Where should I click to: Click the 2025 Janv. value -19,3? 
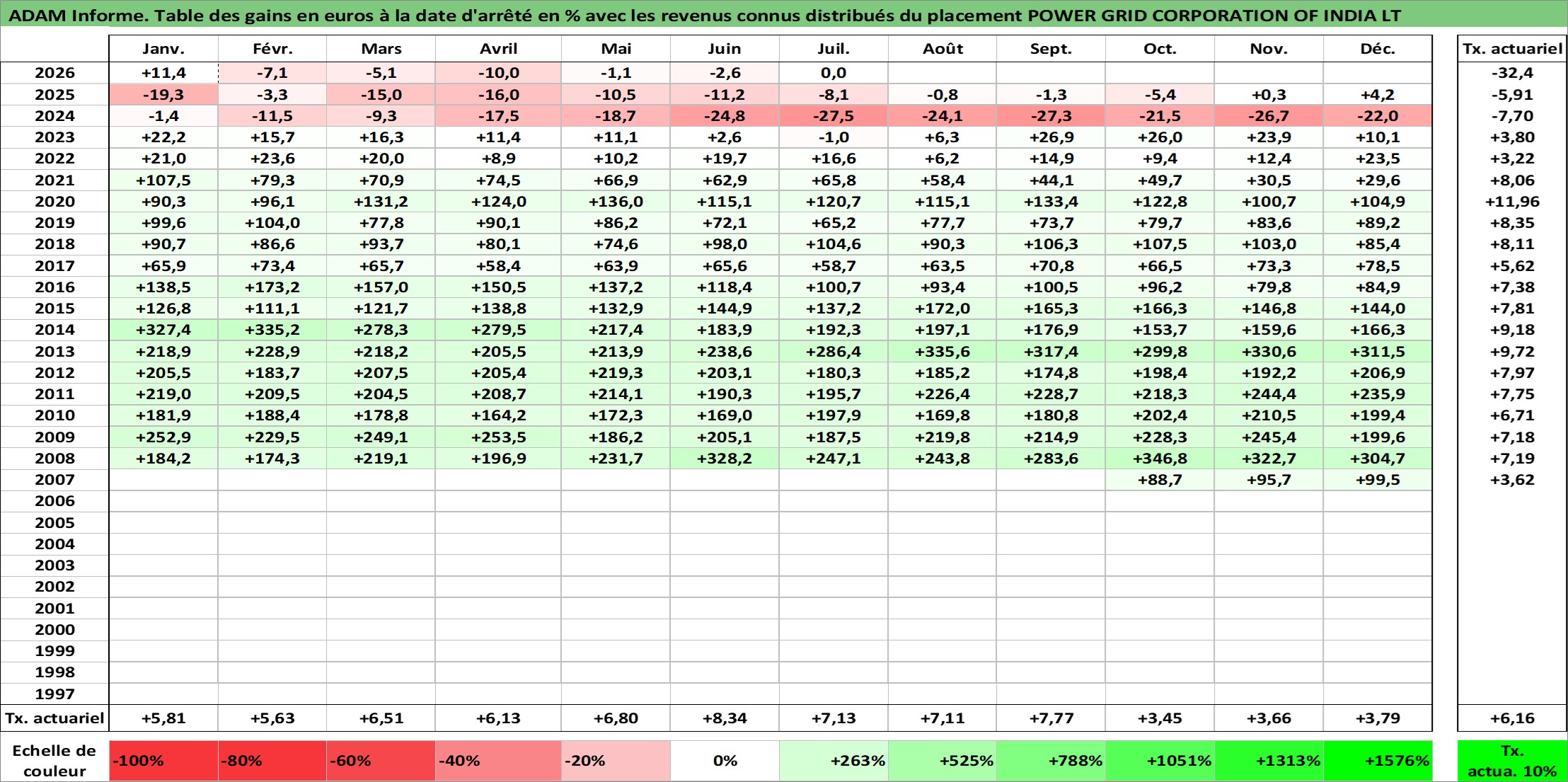click(x=163, y=95)
